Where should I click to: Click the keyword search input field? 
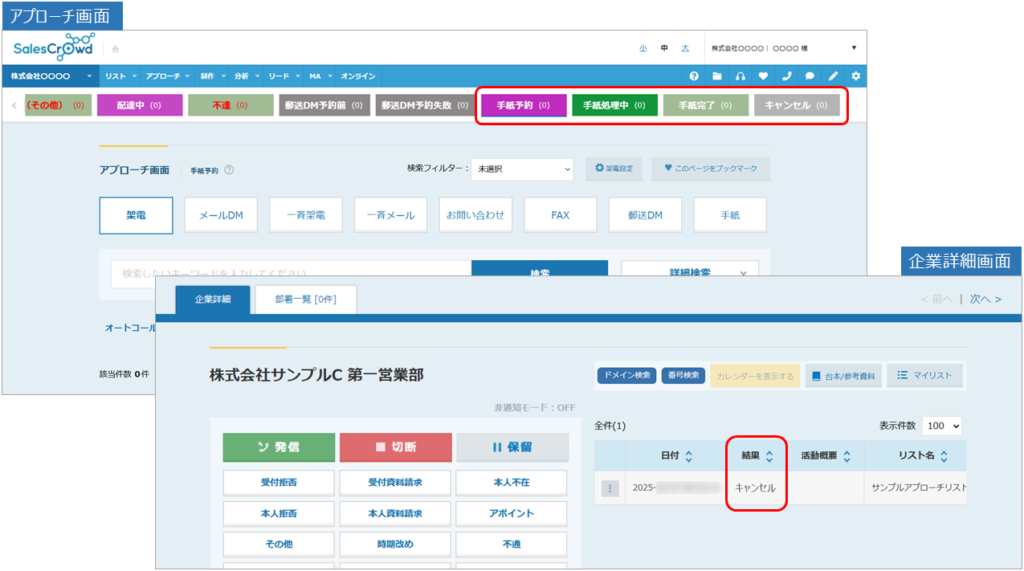coord(290,273)
